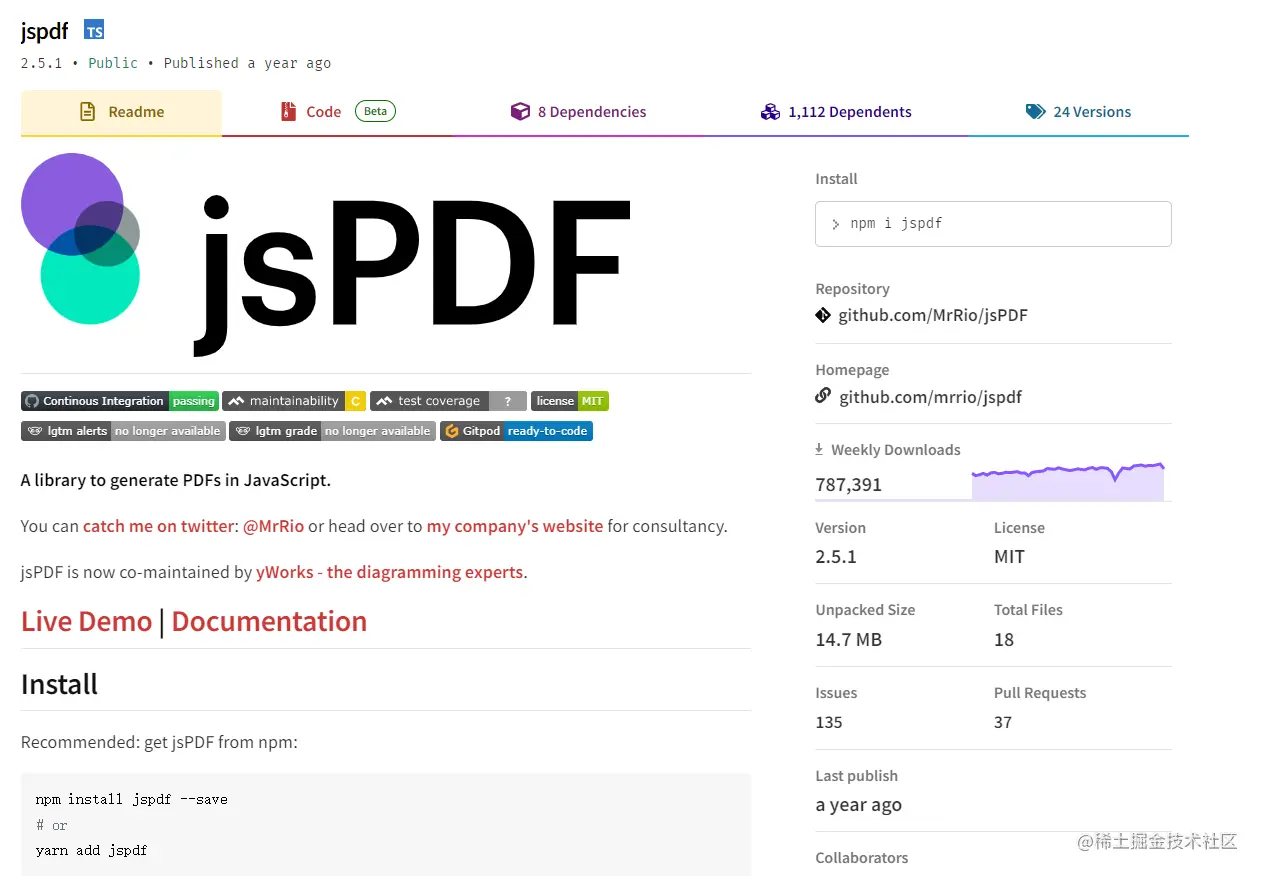
Task: Click the Pull Requests count 37
Action: pos(1003,722)
